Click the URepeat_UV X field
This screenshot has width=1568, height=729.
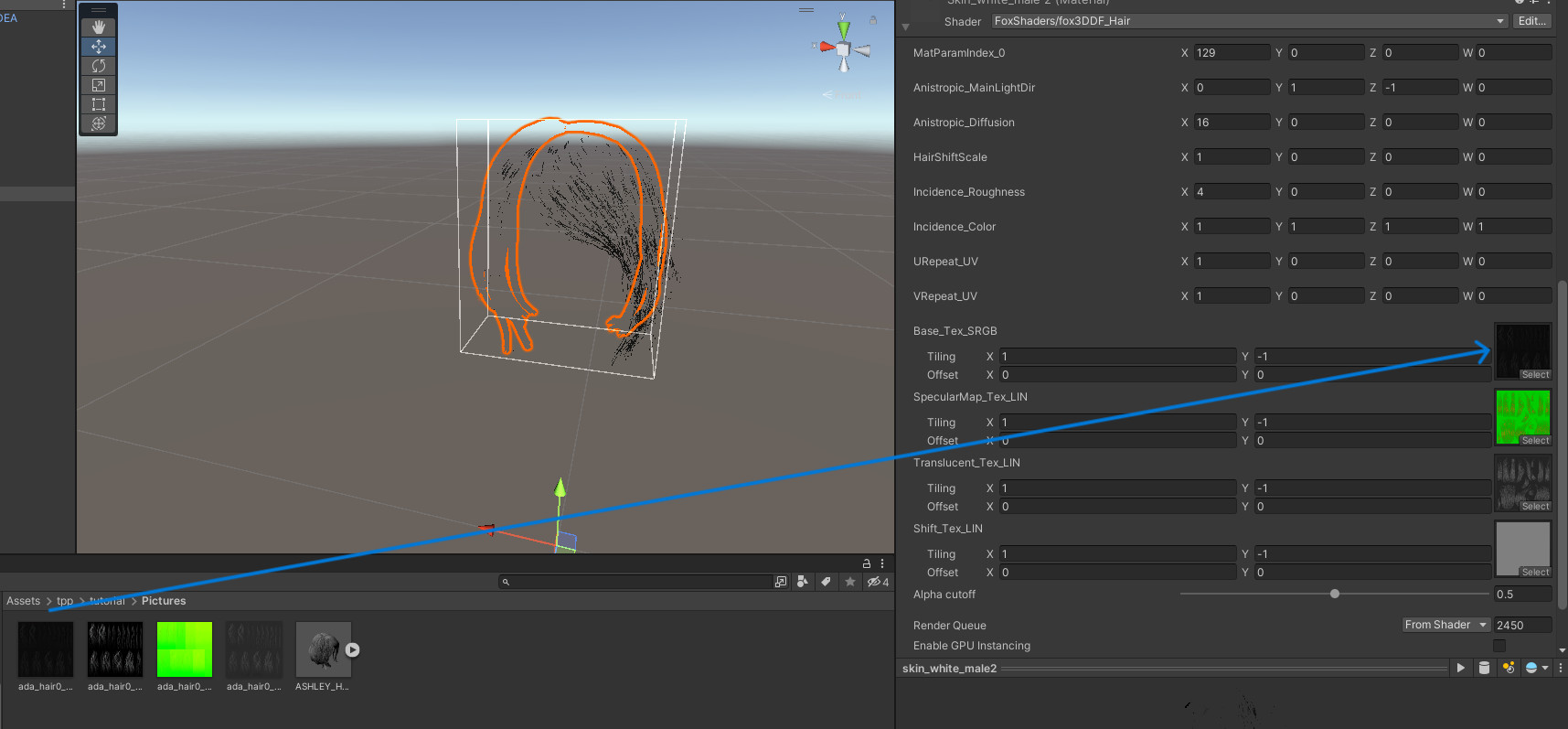(x=1232, y=262)
